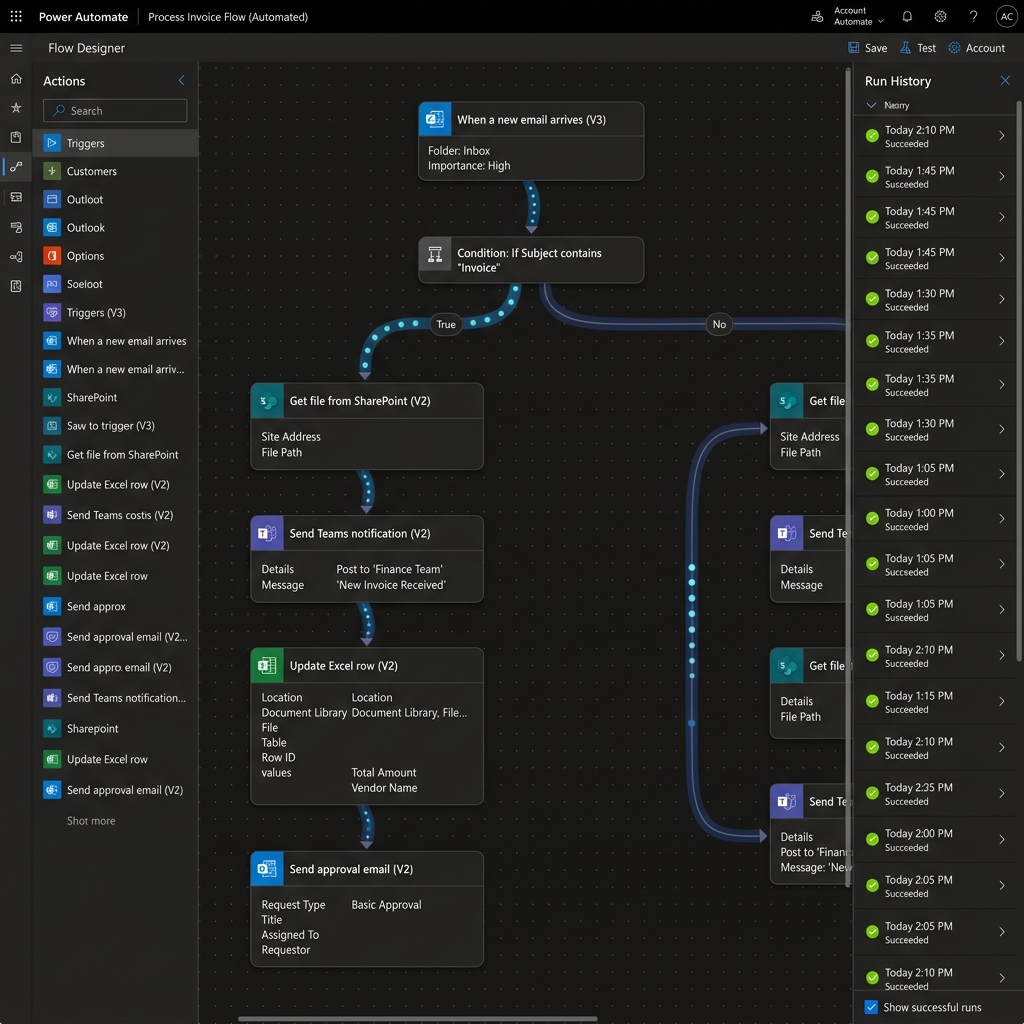The height and width of the screenshot is (1024, 1024).
Task: Select Update Excel row action at list bottom
Action: (x=116, y=760)
